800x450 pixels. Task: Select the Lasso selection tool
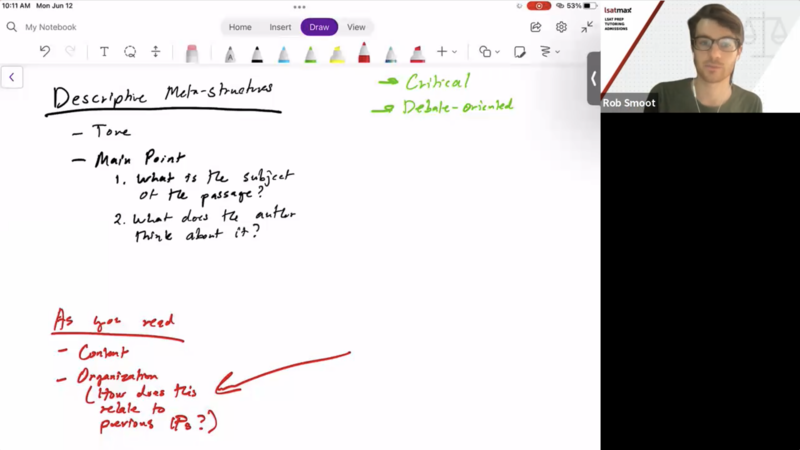pyautogui.click(x=130, y=52)
